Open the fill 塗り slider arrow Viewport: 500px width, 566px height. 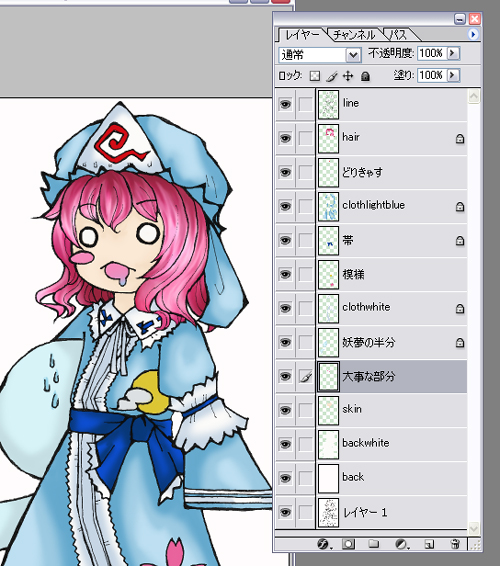click(x=453, y=75)
